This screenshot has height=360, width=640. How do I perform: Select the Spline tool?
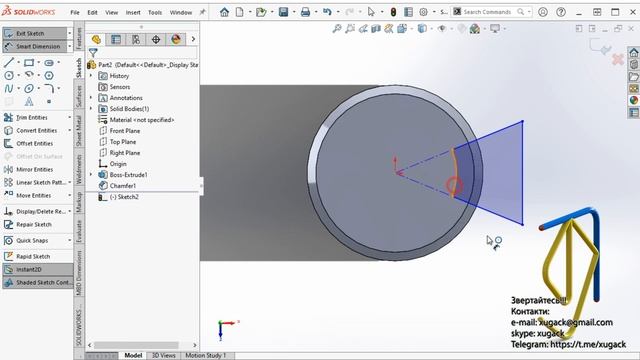tap(9, 88)
